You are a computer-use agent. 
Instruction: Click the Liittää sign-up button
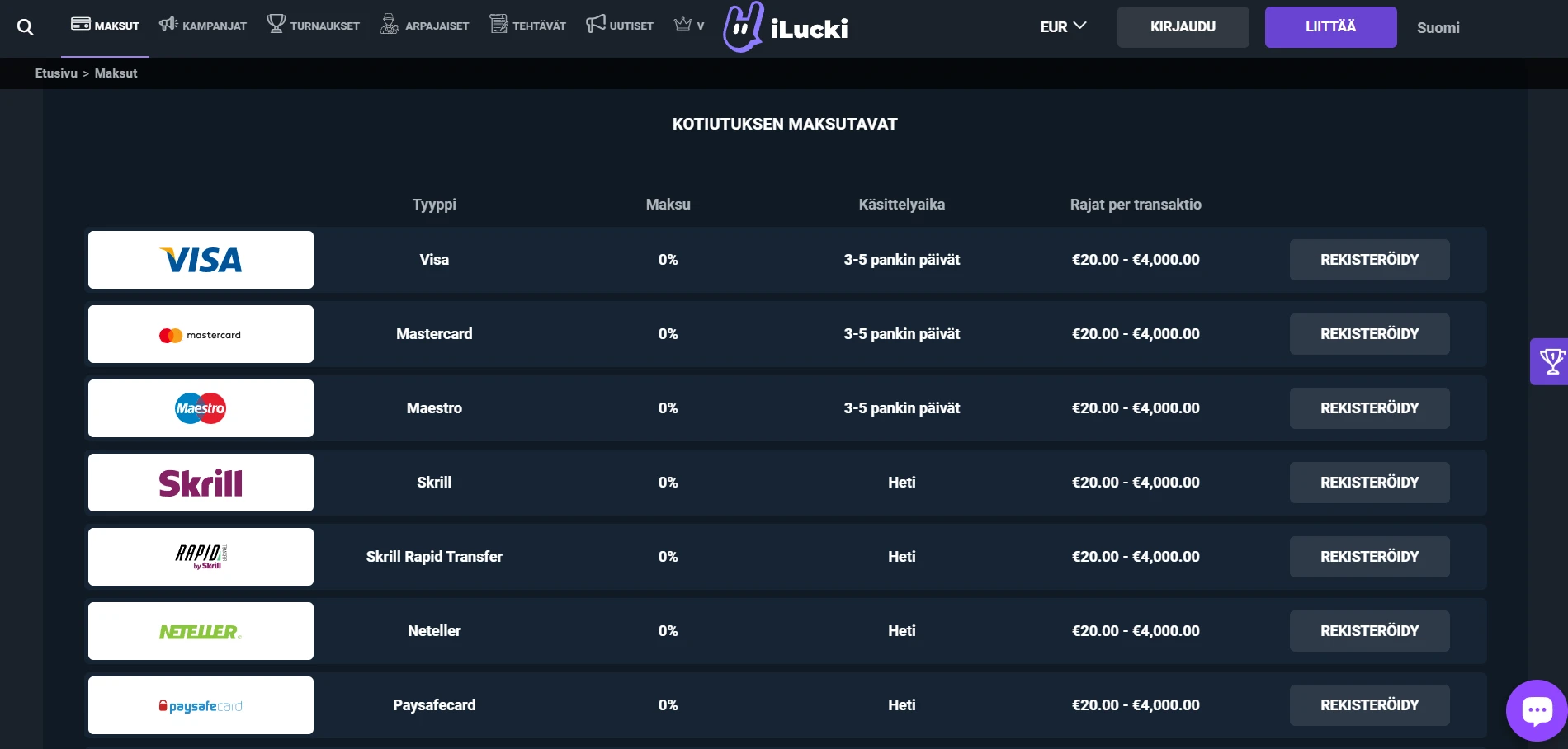[x=1330, y=27]
